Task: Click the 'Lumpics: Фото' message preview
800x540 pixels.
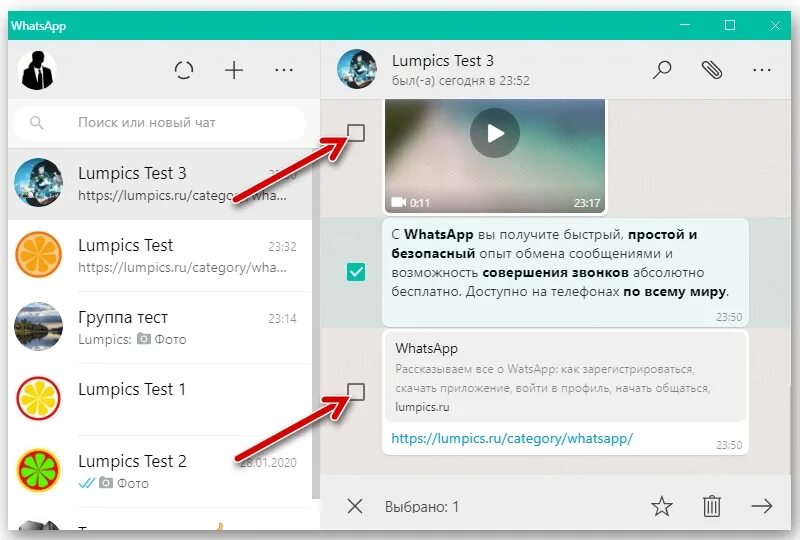Action: (132, 339)
